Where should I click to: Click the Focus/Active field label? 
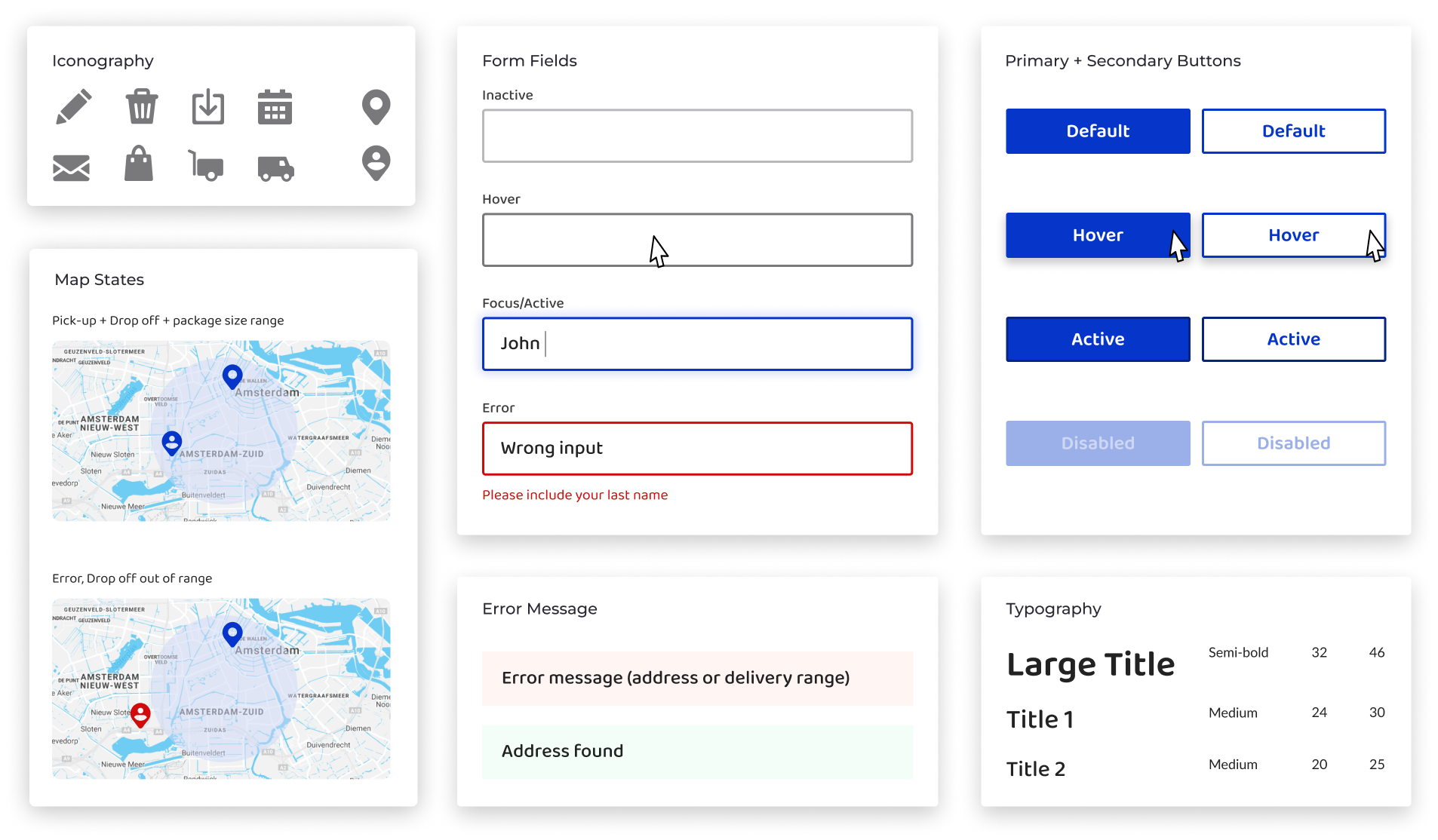tap(523, 303)
